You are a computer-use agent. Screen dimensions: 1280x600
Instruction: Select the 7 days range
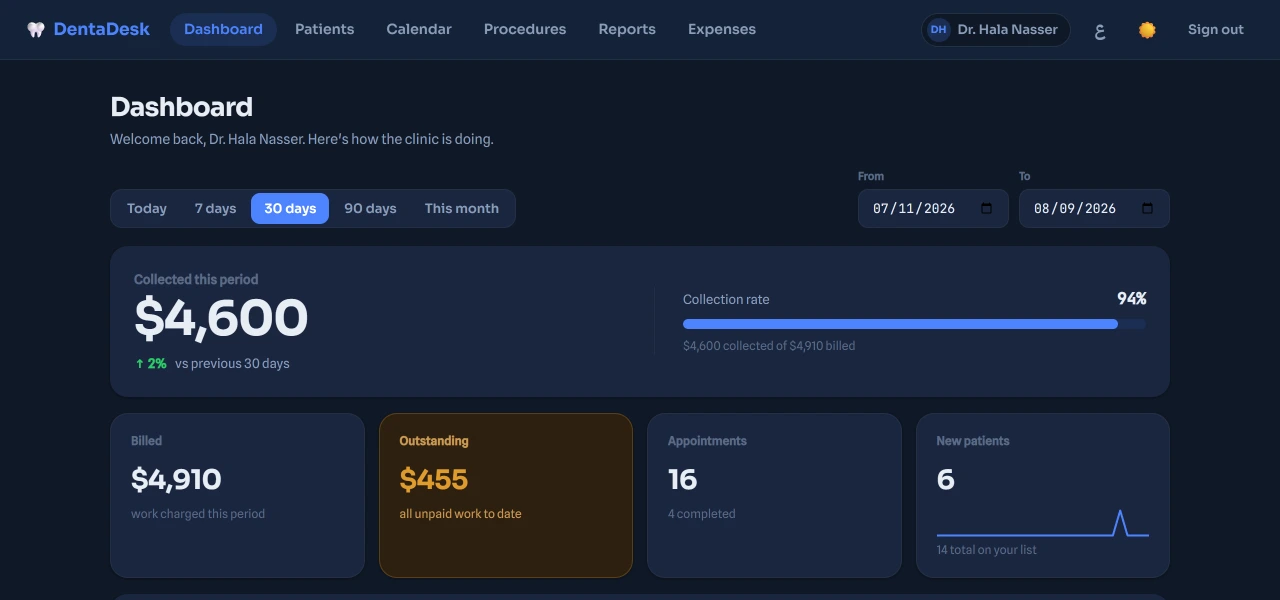[x=215, y=209]
